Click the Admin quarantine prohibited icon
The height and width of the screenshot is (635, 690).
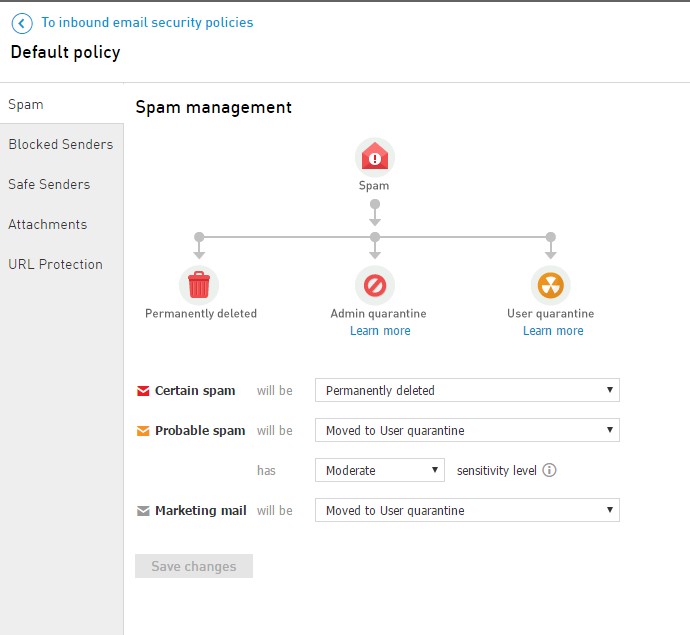point(375,285)
